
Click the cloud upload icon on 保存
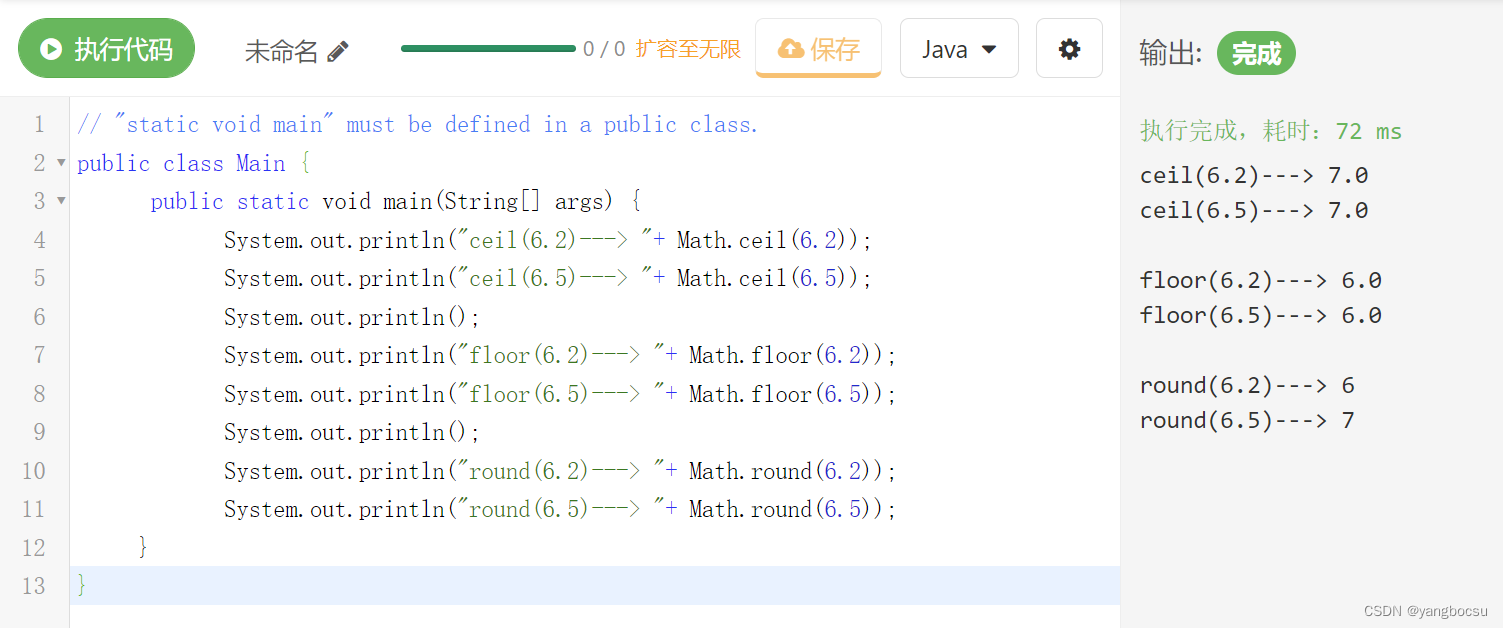tap(790, 48)
